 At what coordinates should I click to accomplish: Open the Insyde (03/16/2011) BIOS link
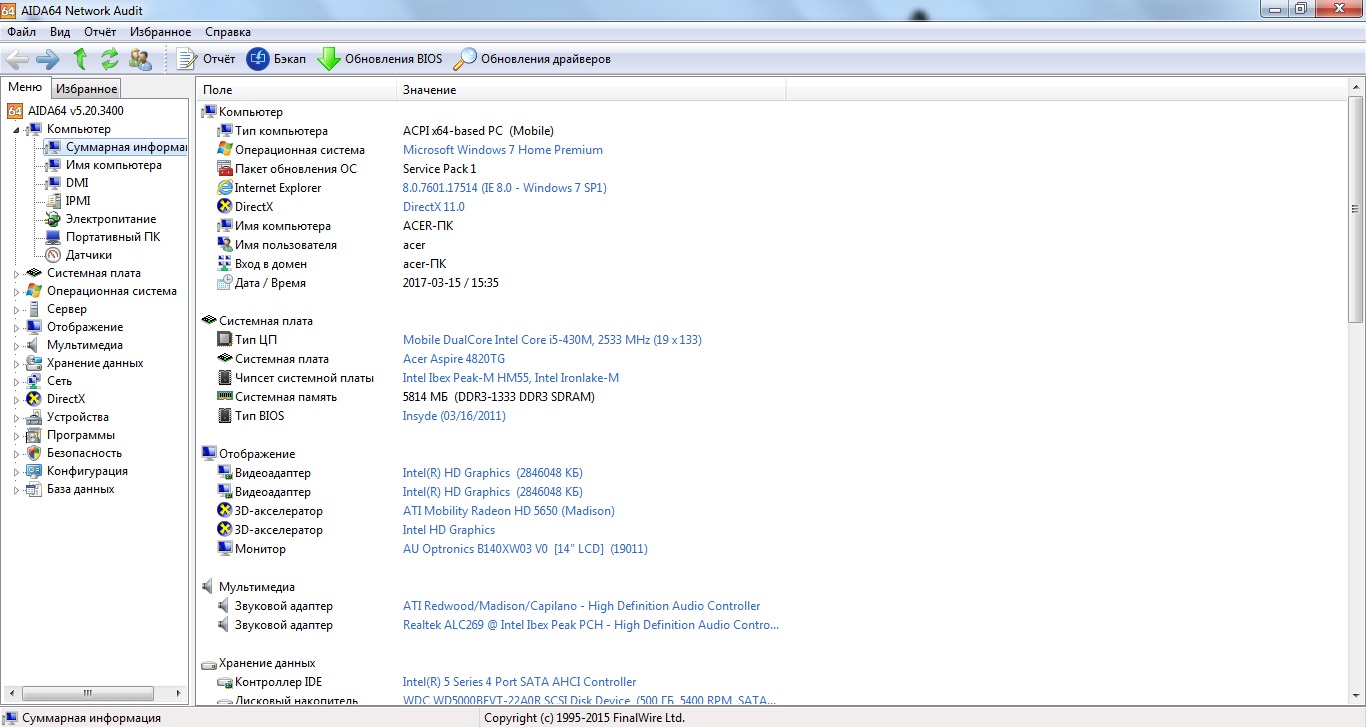coord(454,416)
